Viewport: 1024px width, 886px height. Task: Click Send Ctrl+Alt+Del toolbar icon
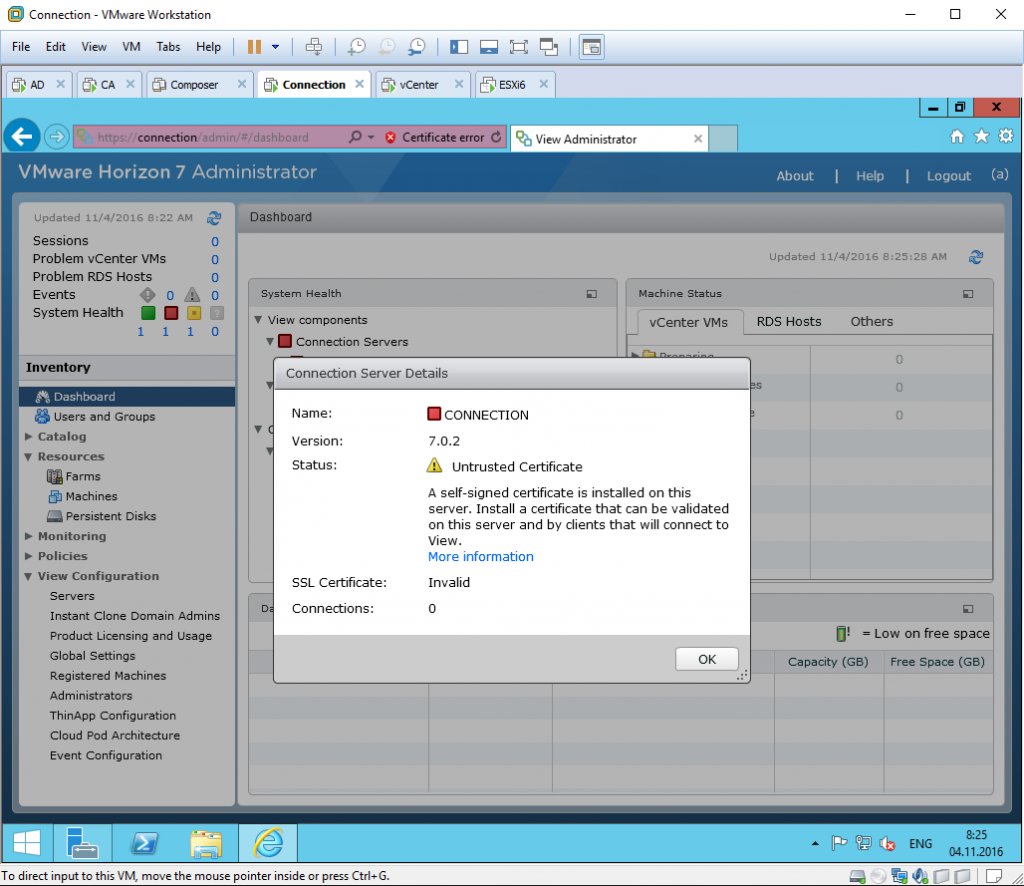pyautogui.click(x=314, y=46)
